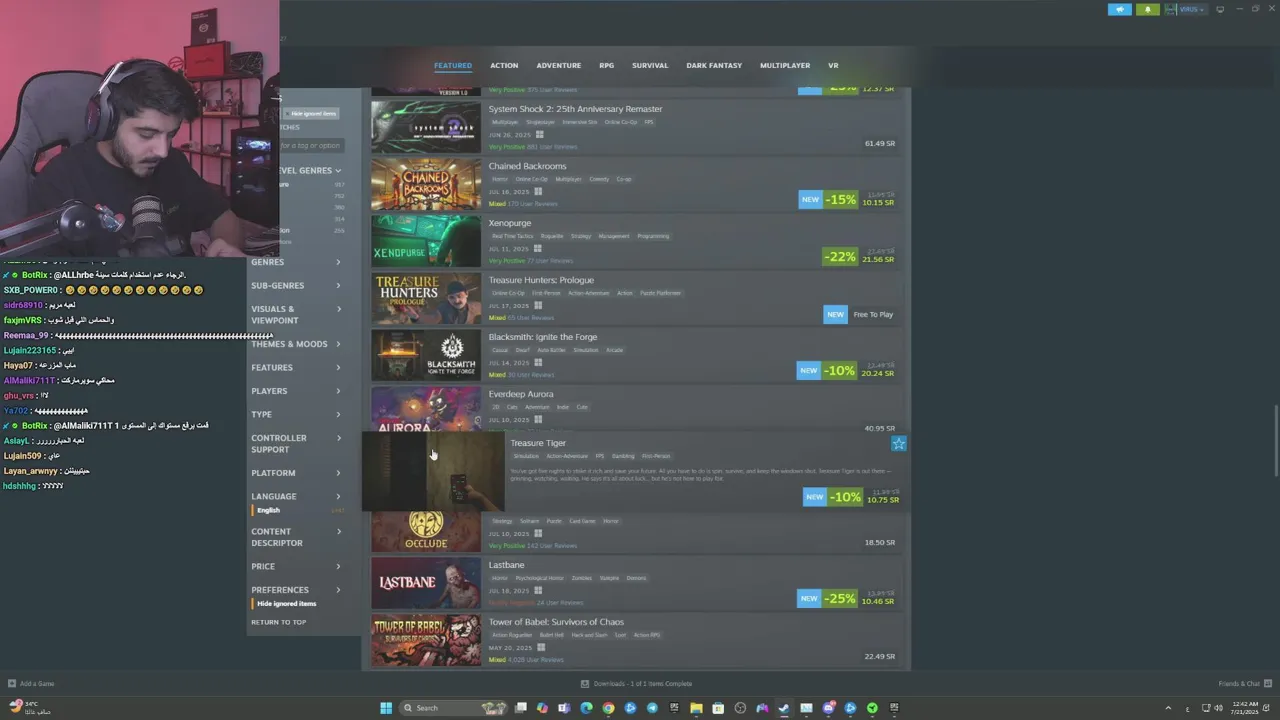The height and width of the screenshot is (720, 1280).
Task: Expand the SUB-GENRES filter section
Action: pyautogui.click(x=295, y=286)
